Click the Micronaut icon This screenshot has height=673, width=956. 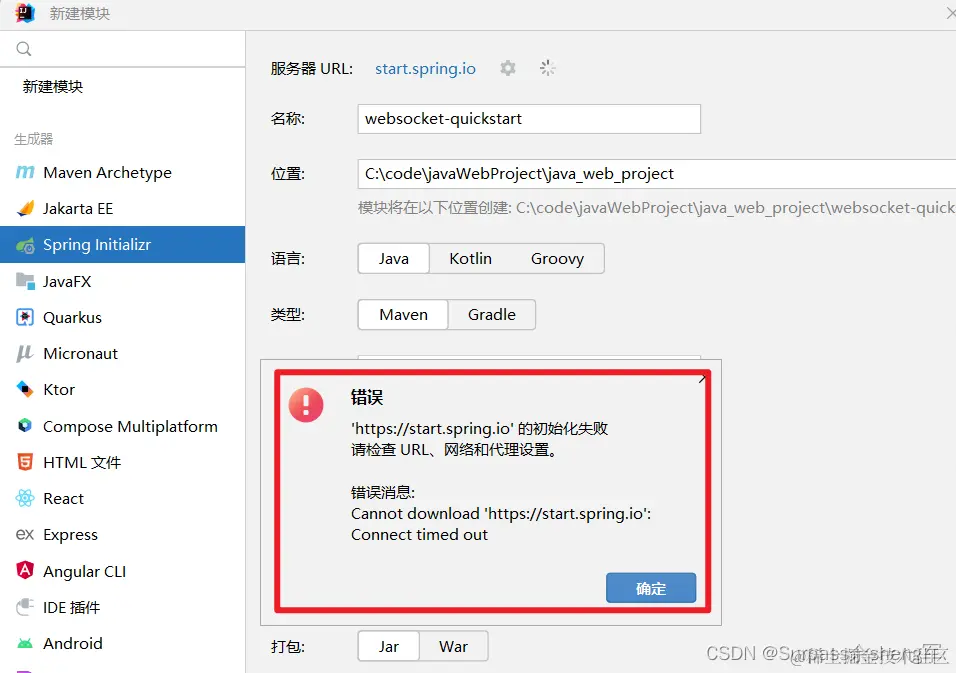tap(25, 354)
